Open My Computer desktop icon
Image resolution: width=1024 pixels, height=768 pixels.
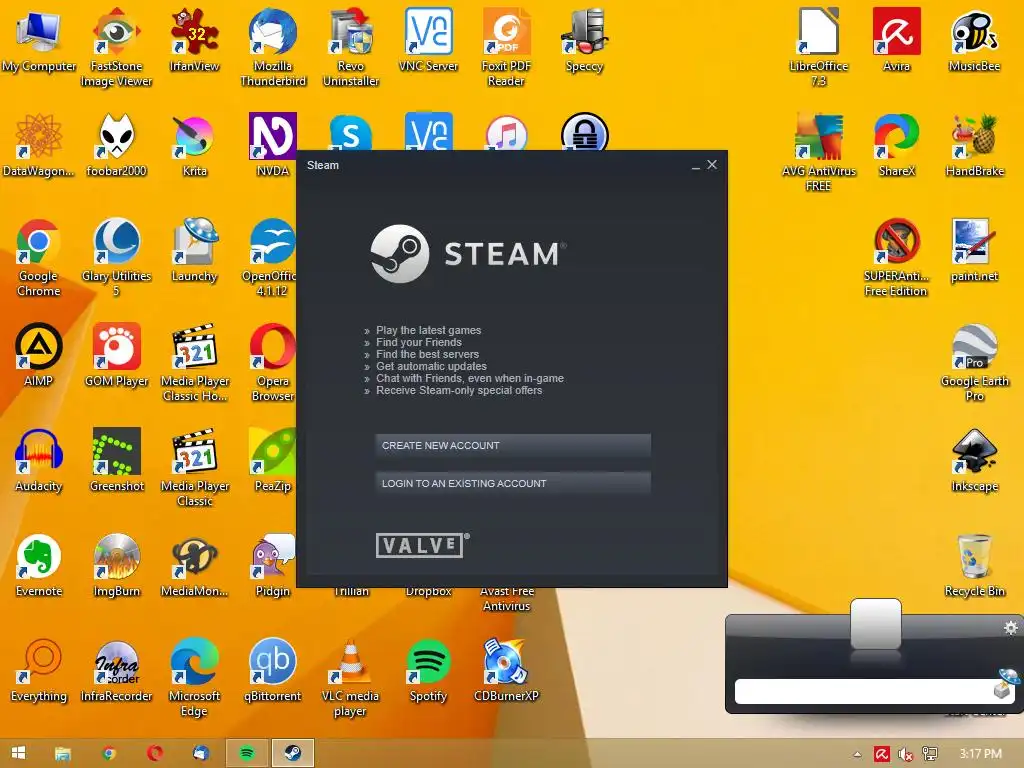39,40
